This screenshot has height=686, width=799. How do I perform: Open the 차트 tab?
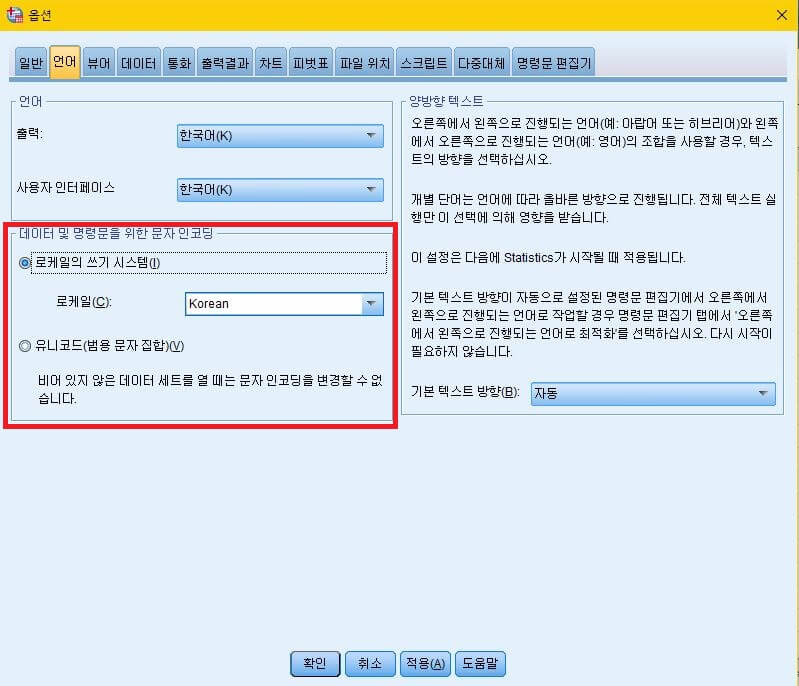tap(271, 63)
